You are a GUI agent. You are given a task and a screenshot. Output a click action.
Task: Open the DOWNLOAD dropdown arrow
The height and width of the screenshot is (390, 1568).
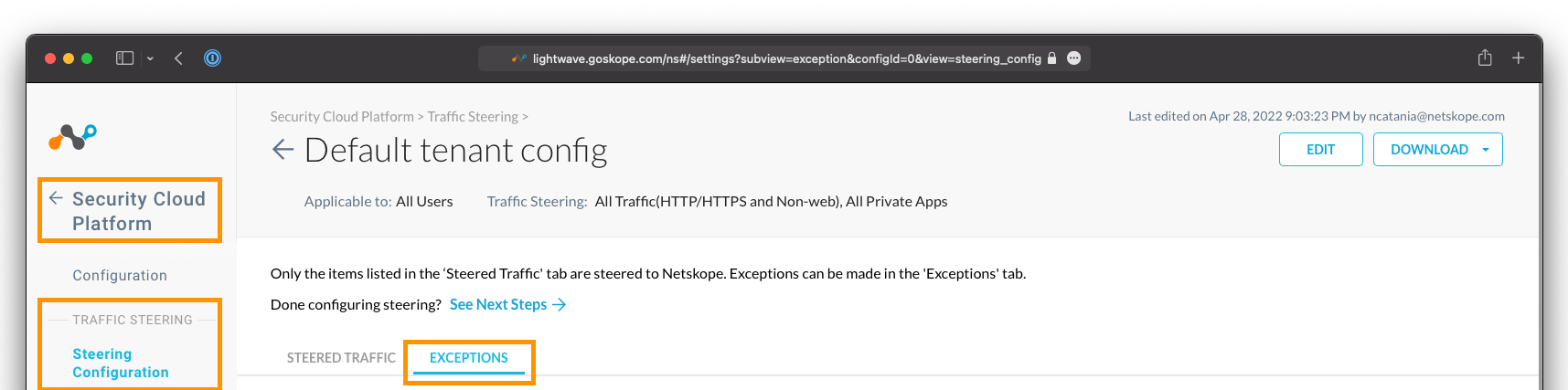[1486, 150]
